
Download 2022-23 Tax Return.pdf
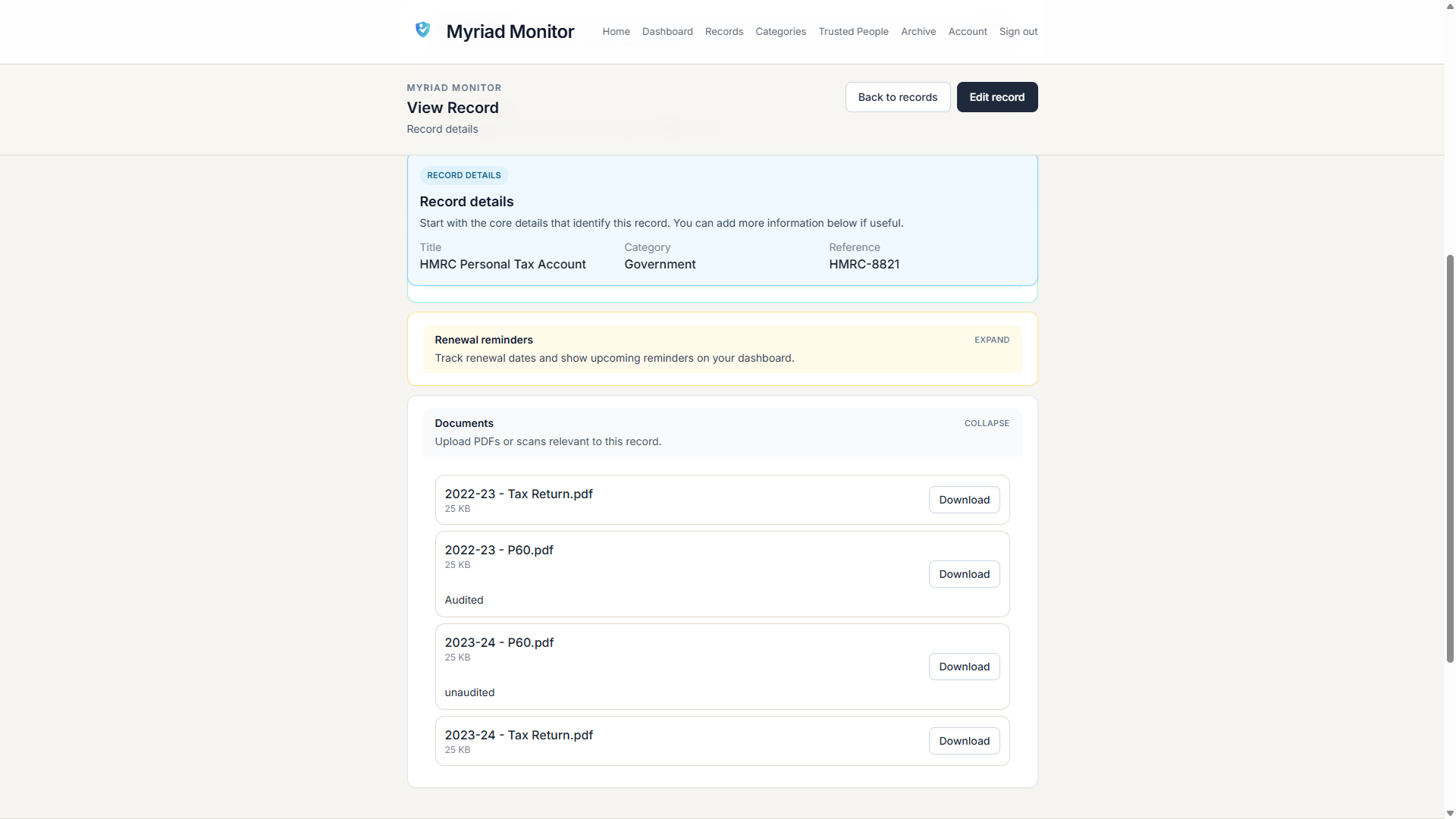pyautogui.click(x=964, y=500)
